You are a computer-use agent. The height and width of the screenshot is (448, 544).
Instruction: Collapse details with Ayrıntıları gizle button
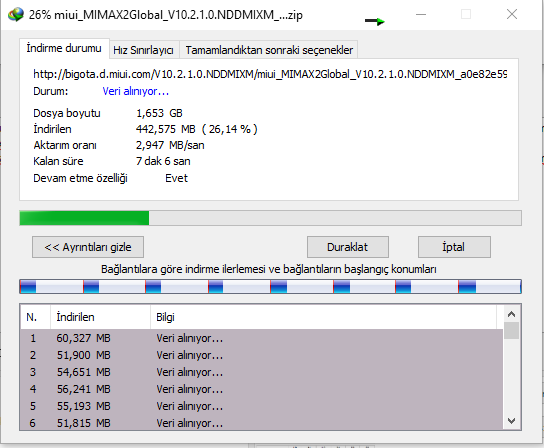pyautogui.click(x=88, y=247)
